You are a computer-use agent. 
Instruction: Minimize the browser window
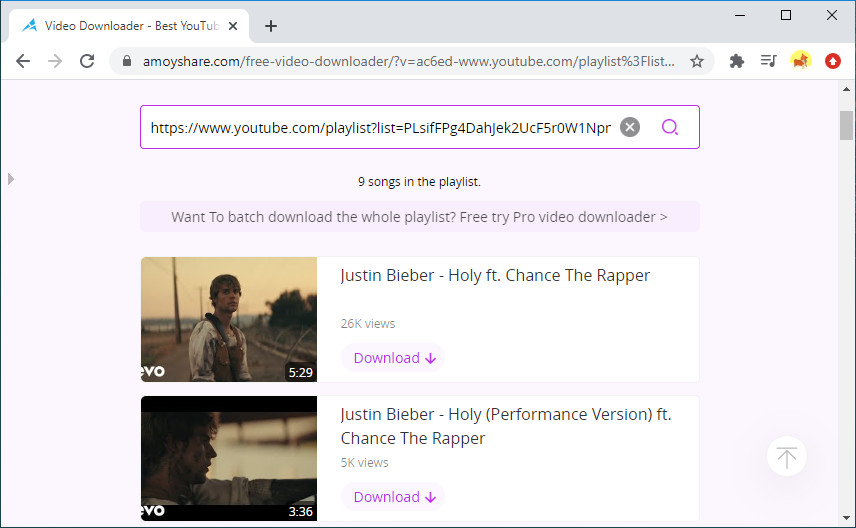[740, 15]
